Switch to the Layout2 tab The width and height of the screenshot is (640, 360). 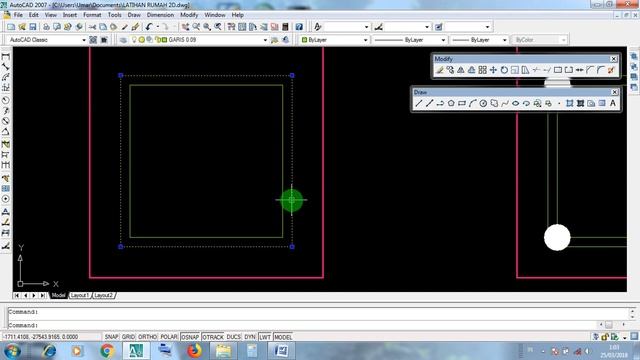pos(103,295)
